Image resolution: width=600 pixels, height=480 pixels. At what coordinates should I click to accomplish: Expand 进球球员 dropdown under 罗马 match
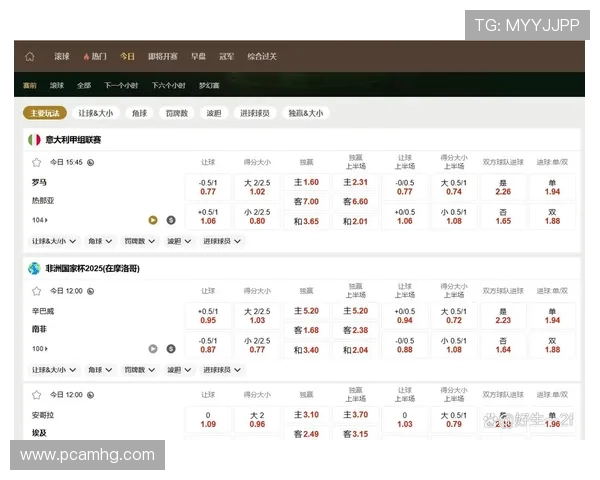(x=222, y=241)
